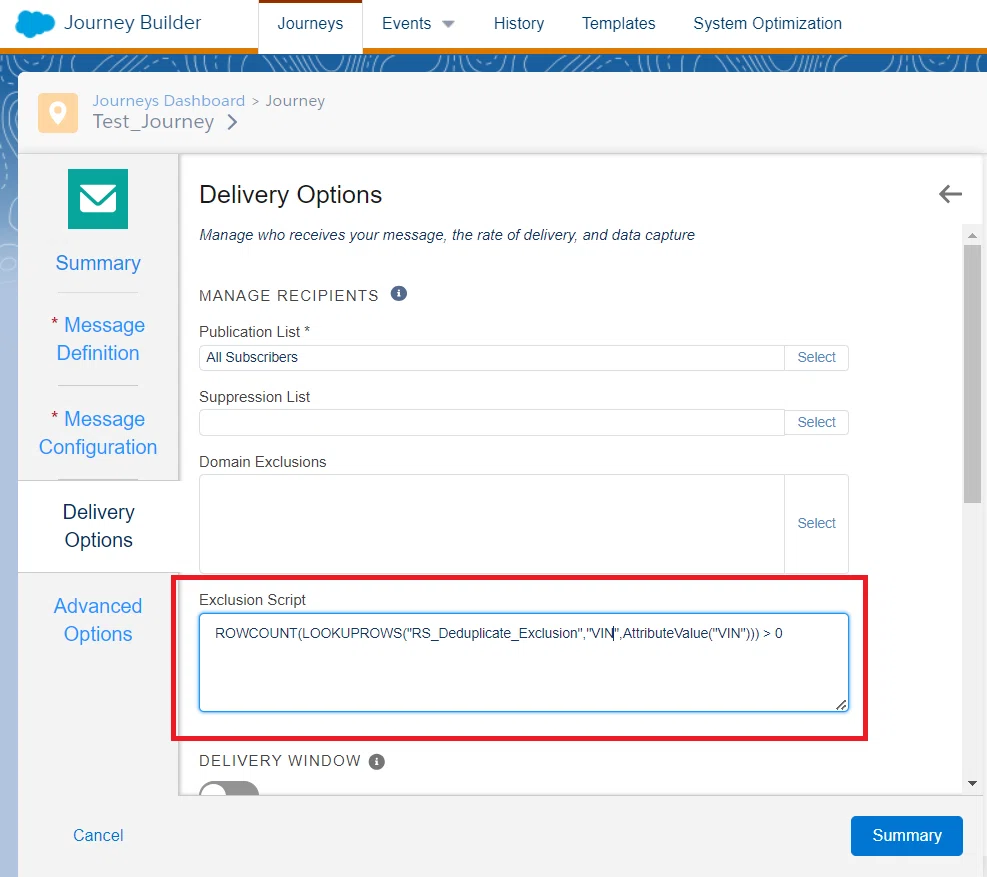The image size is (987, 877).
Task: Open the System Optimization tab
Action: (x=767, y=24)
